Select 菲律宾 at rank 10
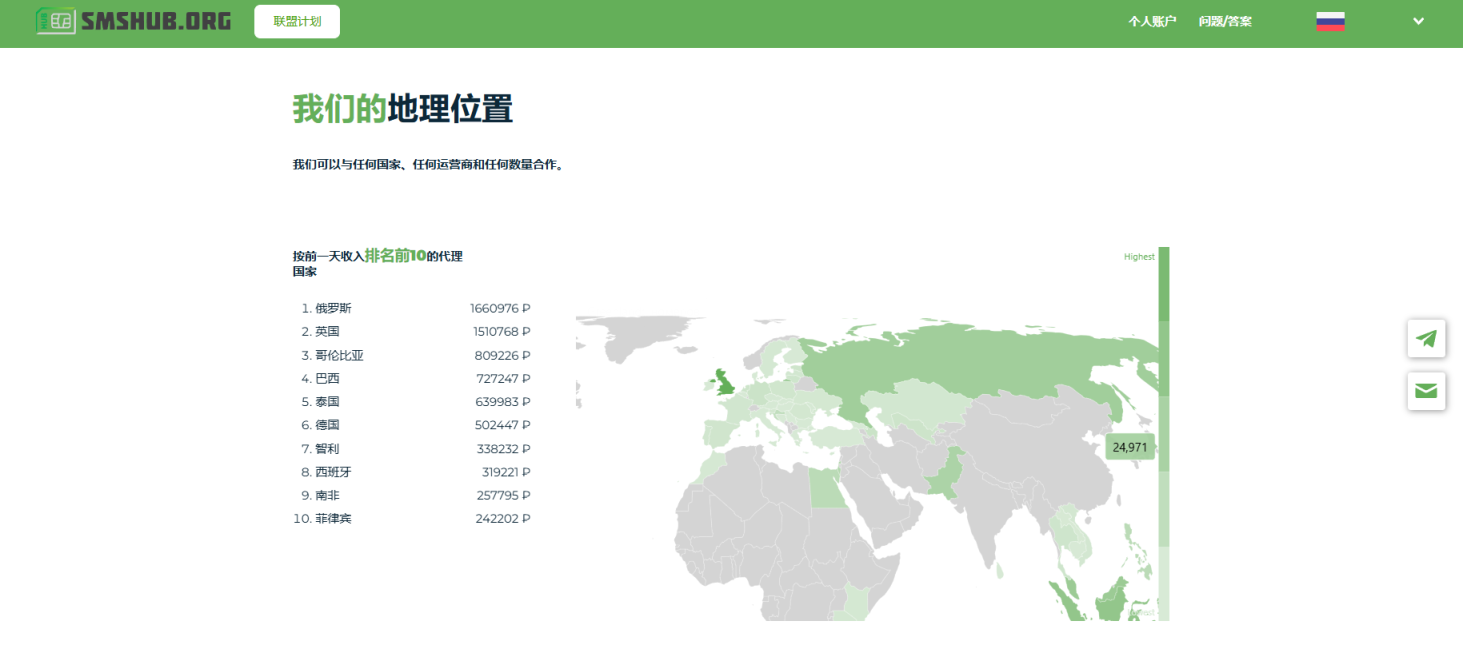 pos(333,519)
